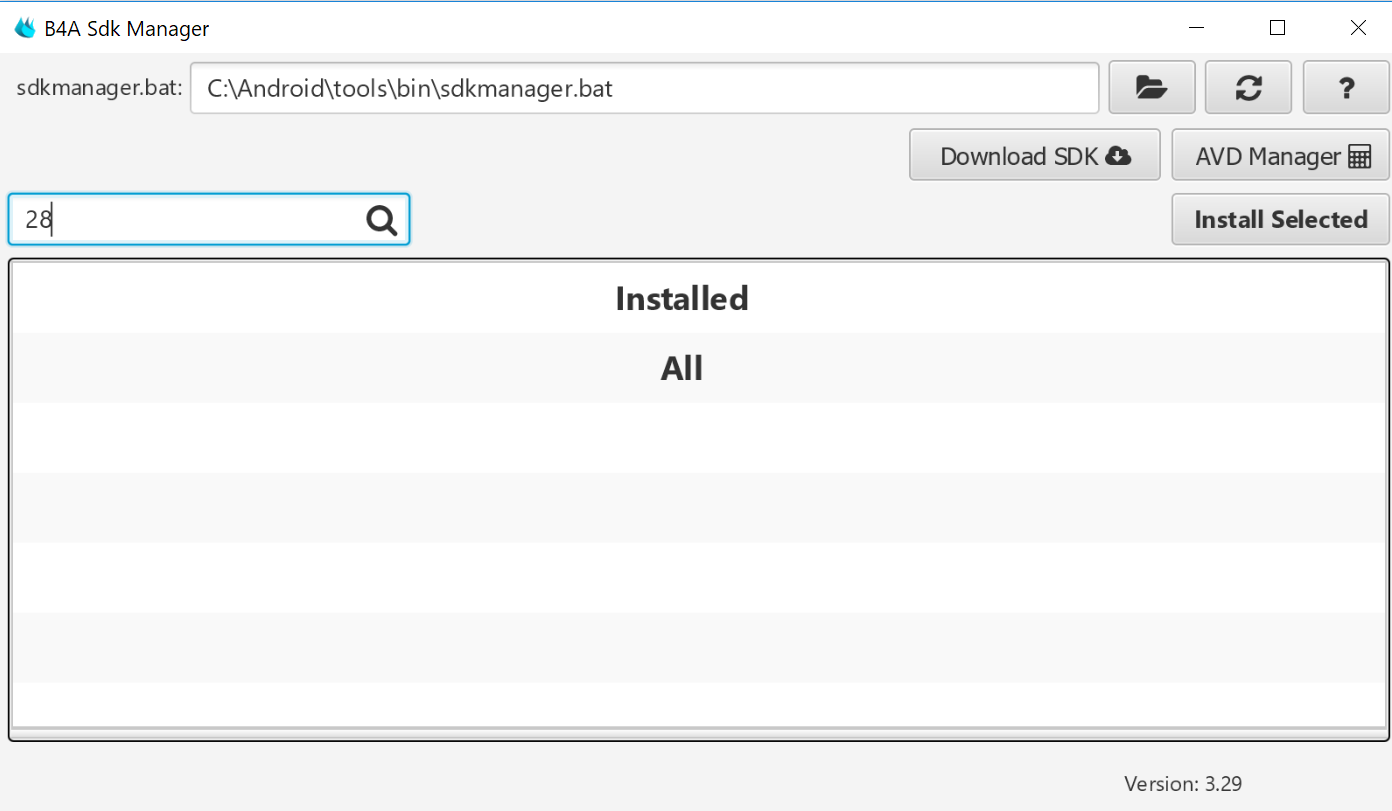Click the B4A Sdk Manager app icon
This screenshot has width=1392, height=811.
[x=25, y=28]
